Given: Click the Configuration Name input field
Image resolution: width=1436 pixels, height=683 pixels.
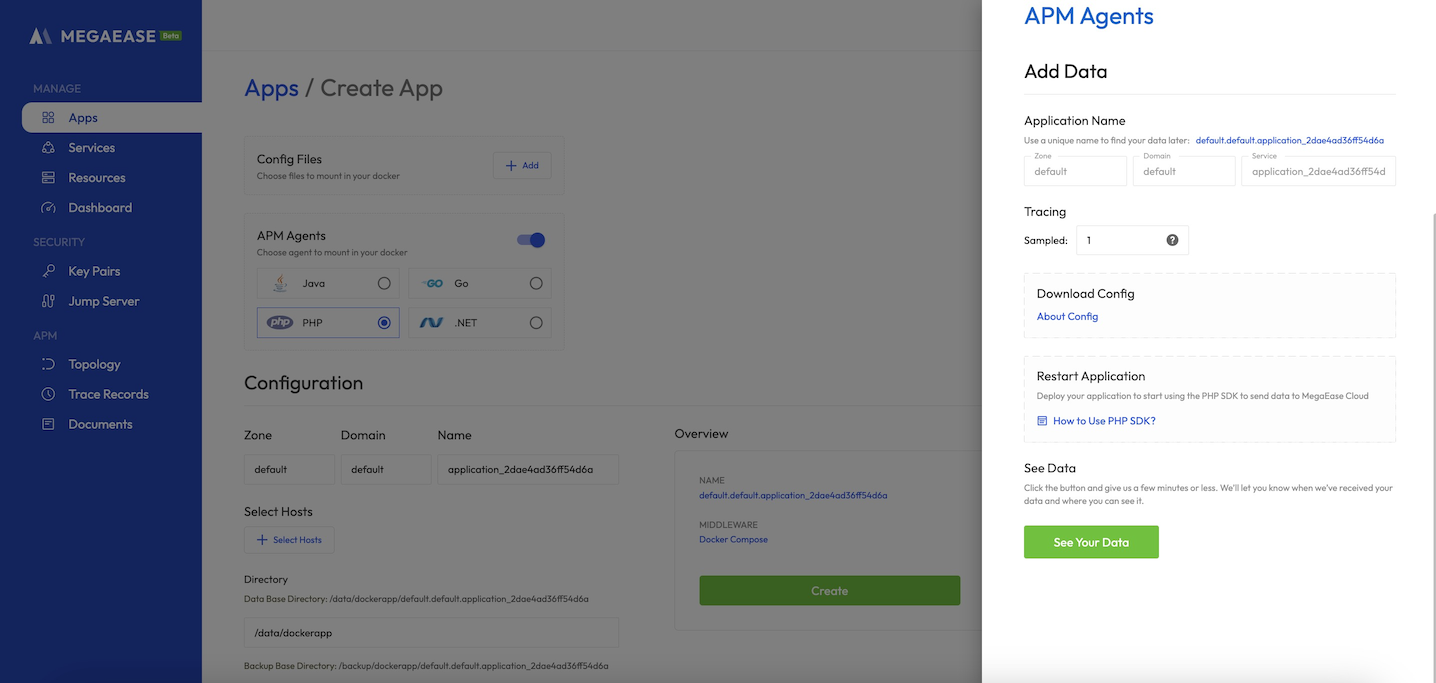Looking at the screenshot, I should point(528,469).
